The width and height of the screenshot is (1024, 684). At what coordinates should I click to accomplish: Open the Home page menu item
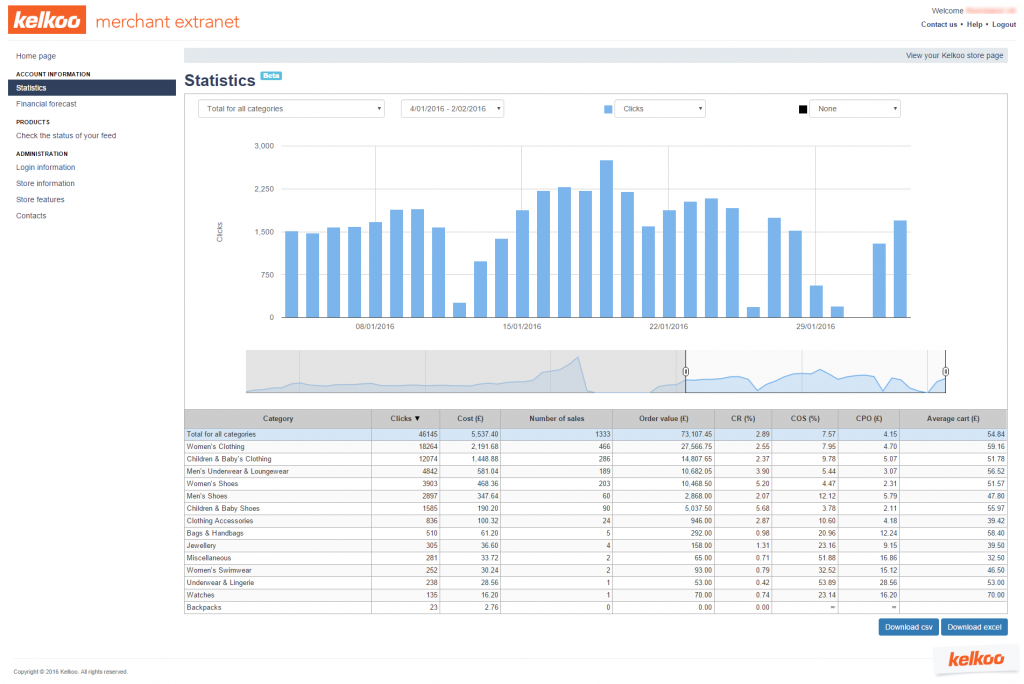coord(36,56)
